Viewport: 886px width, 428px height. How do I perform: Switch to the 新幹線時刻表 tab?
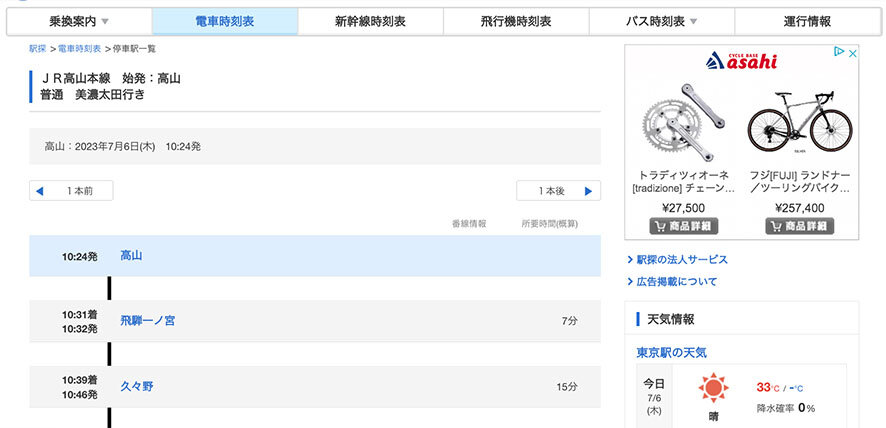[x=370, y=22]
